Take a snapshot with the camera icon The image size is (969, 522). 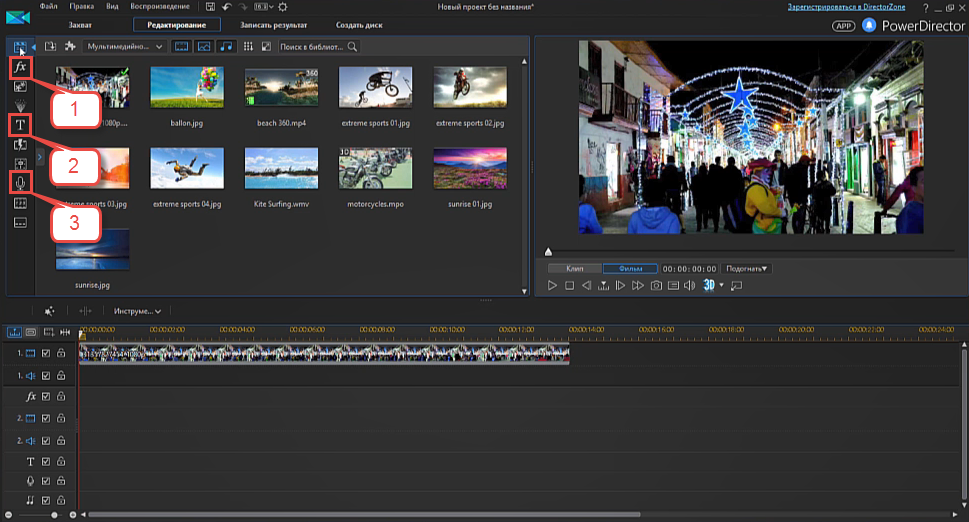tap(656, 286)
